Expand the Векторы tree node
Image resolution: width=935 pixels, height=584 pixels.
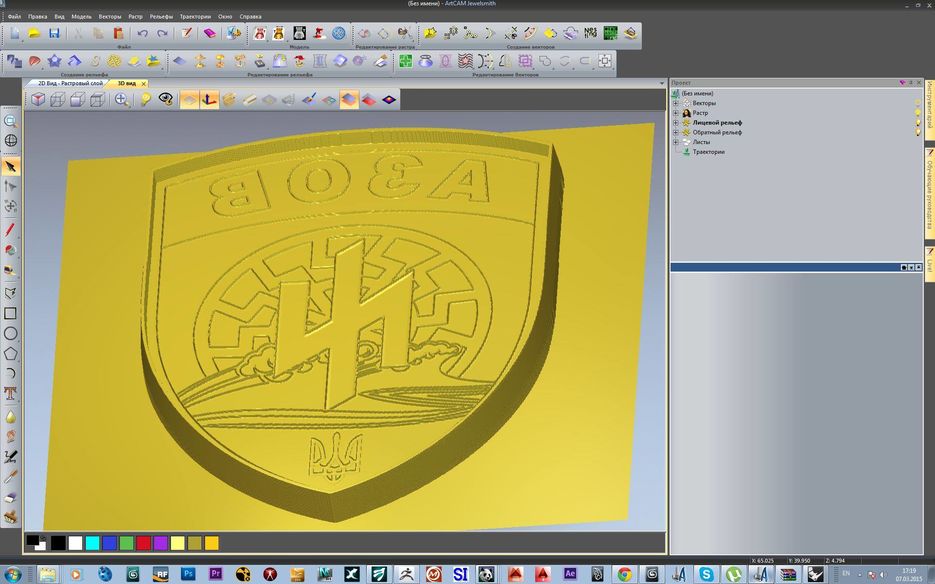point(676,103)
